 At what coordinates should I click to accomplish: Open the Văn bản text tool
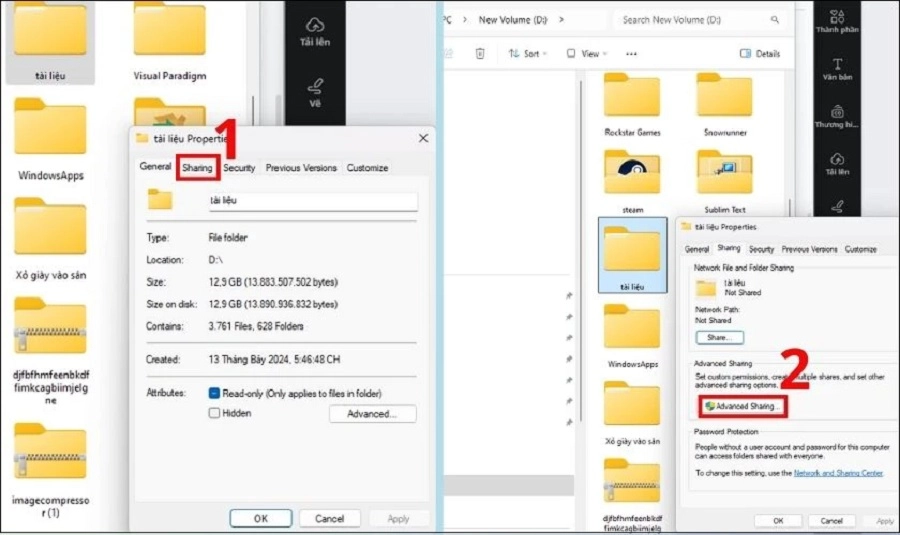coord(837,68)
